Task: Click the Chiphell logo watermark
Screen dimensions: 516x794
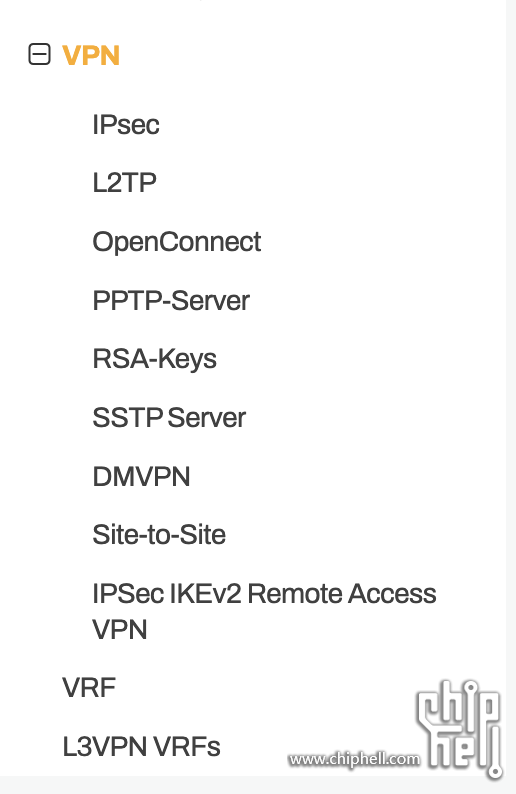Action: [460, 728]
